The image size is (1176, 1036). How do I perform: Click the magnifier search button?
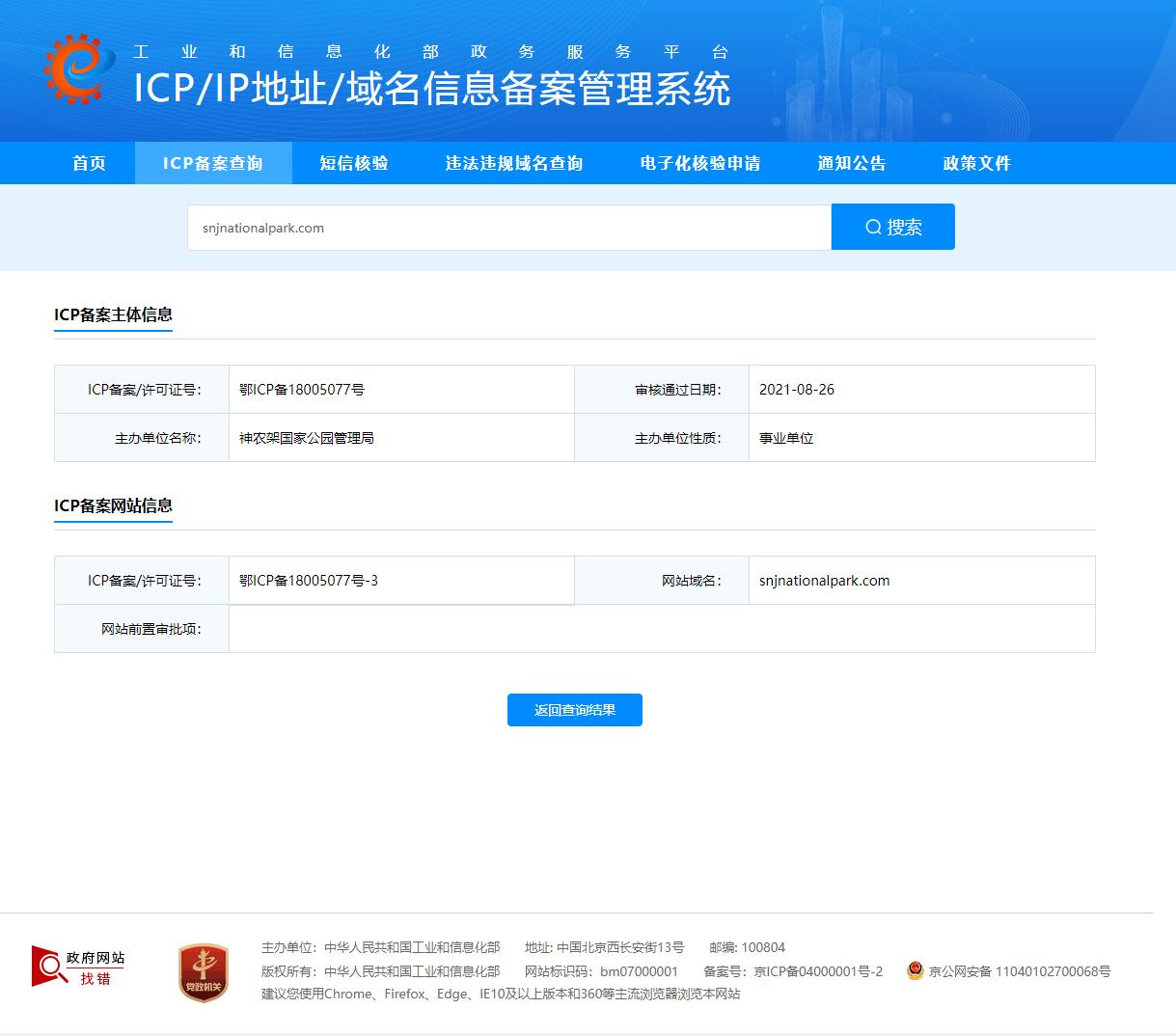click(x=892, y=227)
